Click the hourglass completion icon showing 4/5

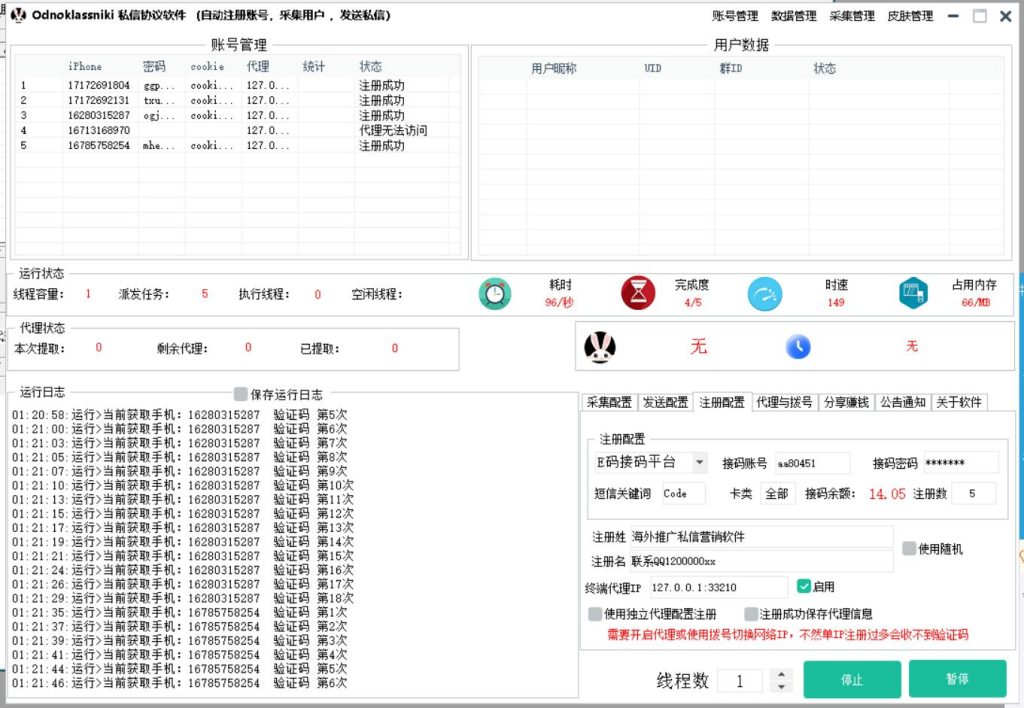[x=637, y=293]
